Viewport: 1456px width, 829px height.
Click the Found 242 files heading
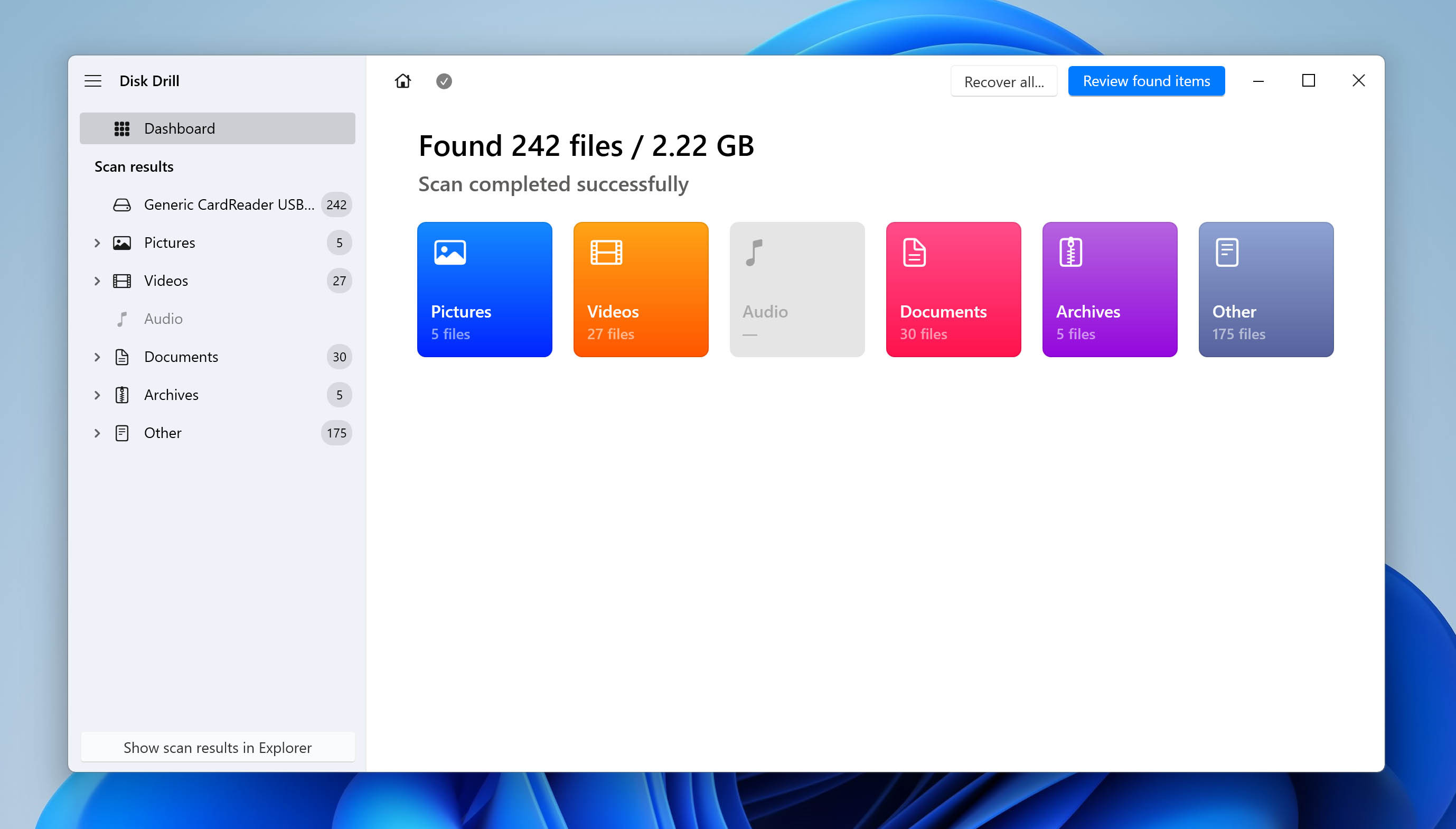(x=587, y=146)
